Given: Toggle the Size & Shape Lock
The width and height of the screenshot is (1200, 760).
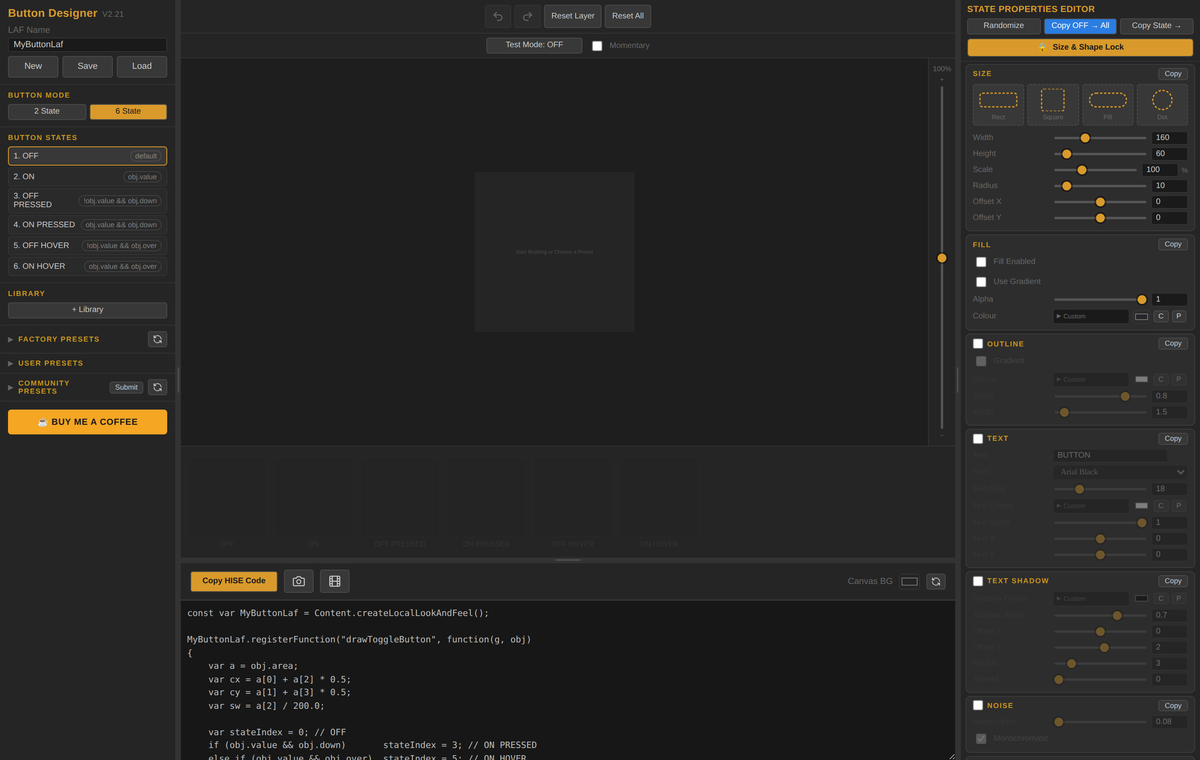Looking at the screenshot, I should tap(1080, 47).
